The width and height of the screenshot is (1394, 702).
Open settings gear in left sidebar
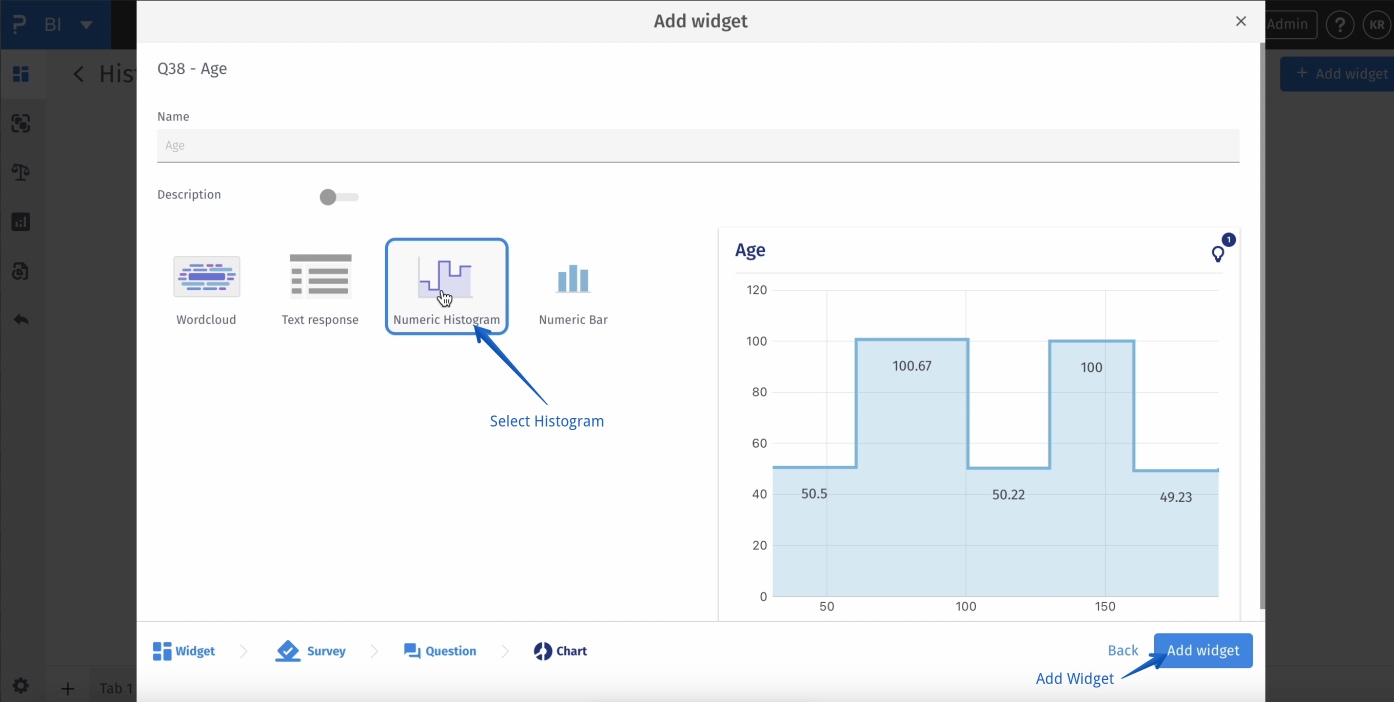tap(21, 686)
